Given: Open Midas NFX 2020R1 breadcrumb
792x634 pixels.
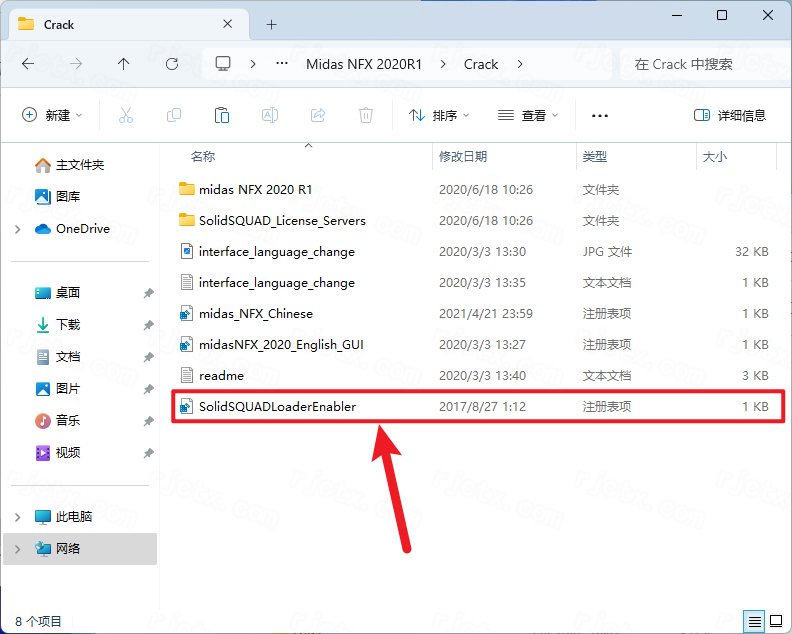Looking at the screenshot, I should point(364,64).
